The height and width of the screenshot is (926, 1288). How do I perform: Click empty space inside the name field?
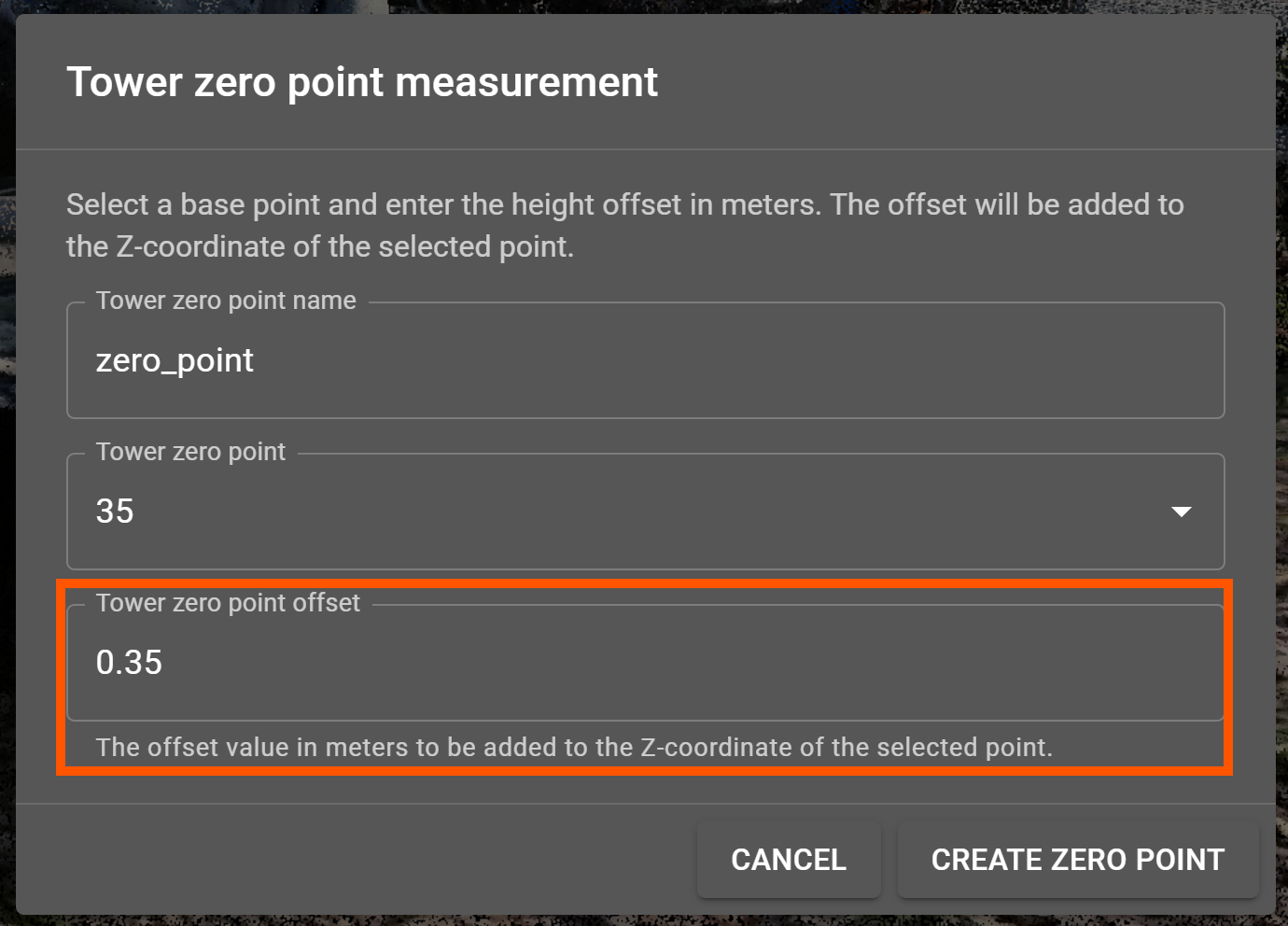[x=737, y=360]
